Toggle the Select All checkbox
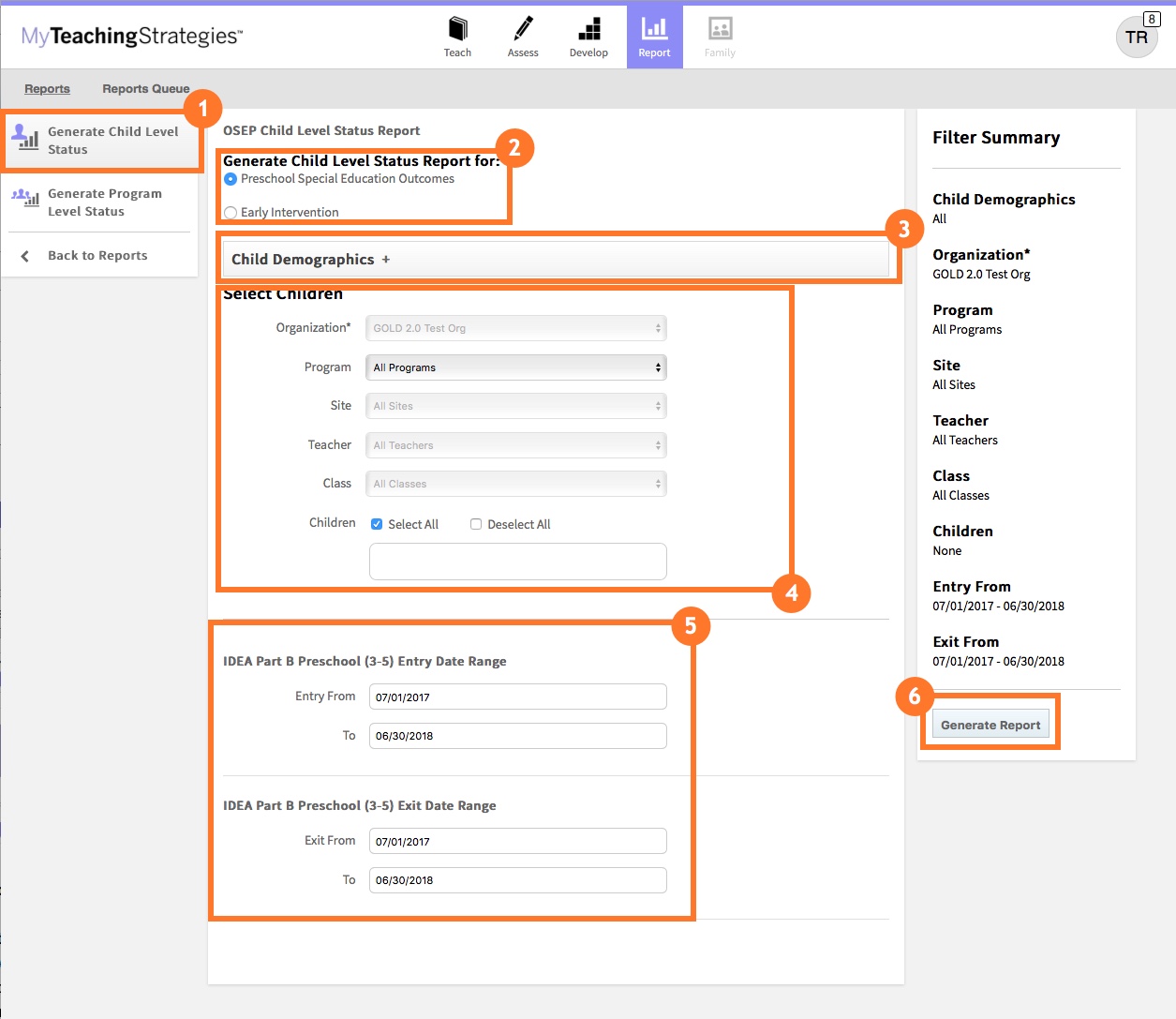Image resolution: width=1176 pixels, height=1019 pixels. point(377,524)
